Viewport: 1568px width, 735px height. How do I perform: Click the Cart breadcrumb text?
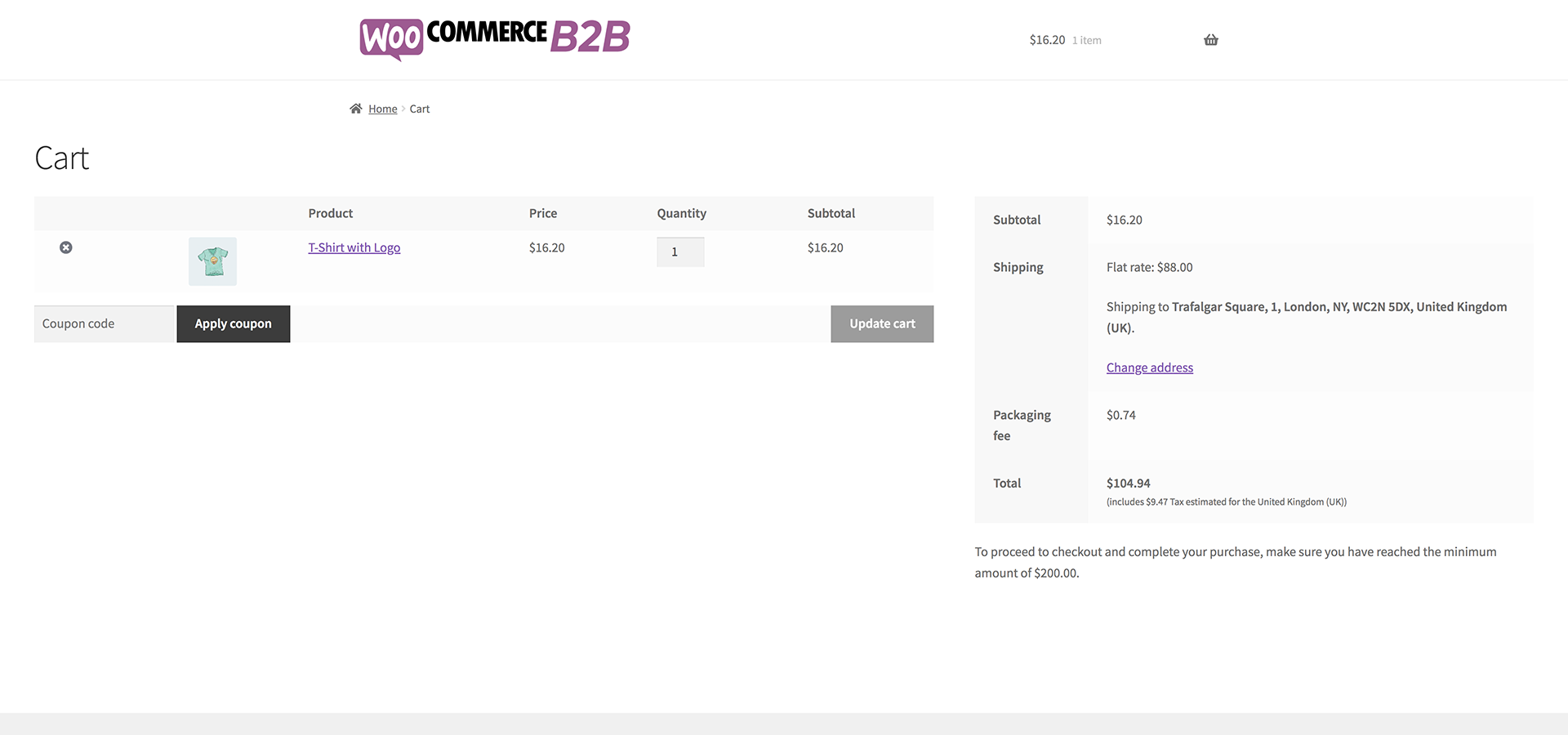tap(419, 109)
